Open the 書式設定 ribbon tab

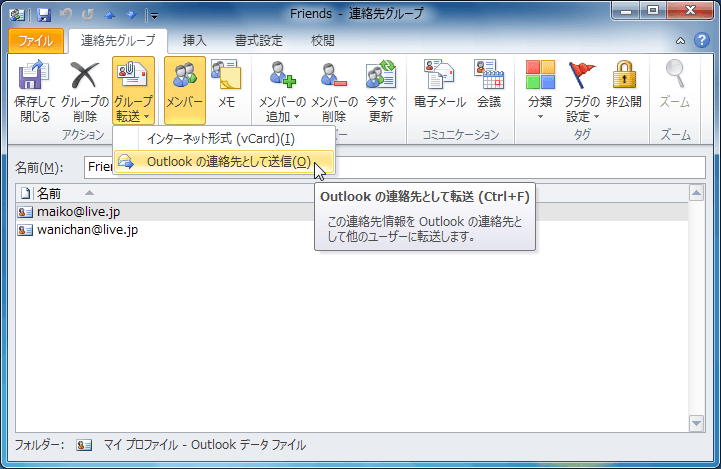[258, 40]
